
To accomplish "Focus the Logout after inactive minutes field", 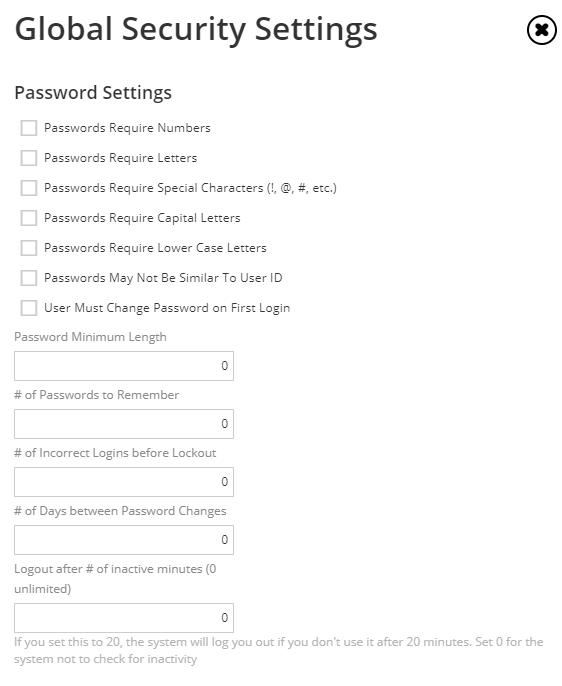I will 124,618.
